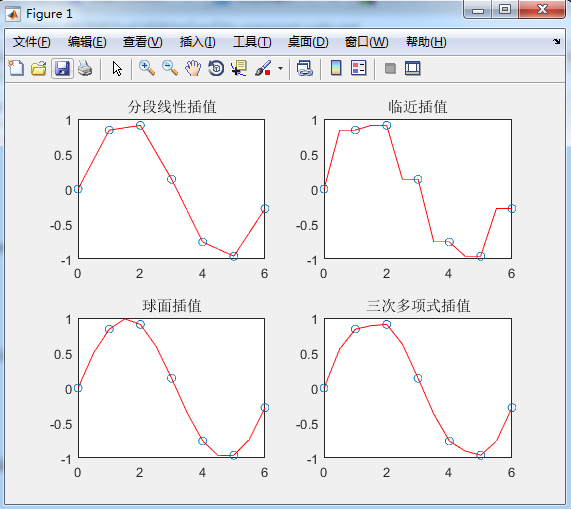The width and height of the screenshot is (571, 509).
Task: Maximize the Figure 1 window
Action: coord(505,9)
